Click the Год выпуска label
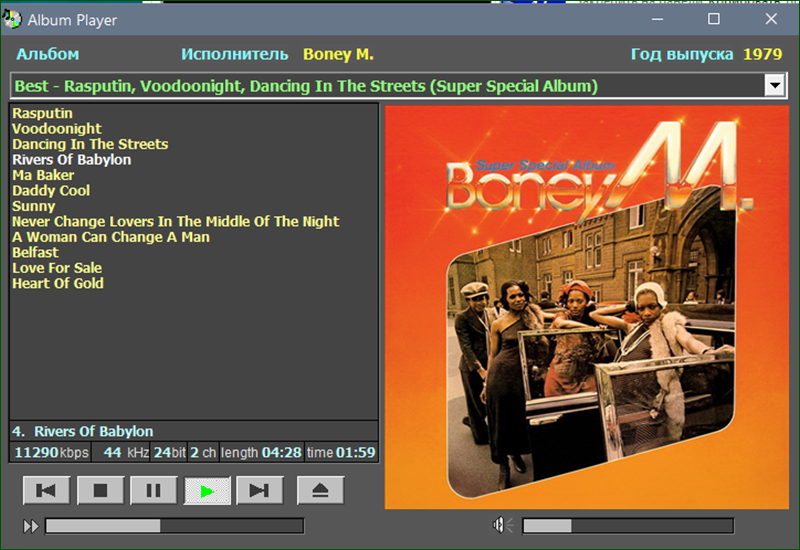Viewport: 800px width, 550px height. click(682, 54)
